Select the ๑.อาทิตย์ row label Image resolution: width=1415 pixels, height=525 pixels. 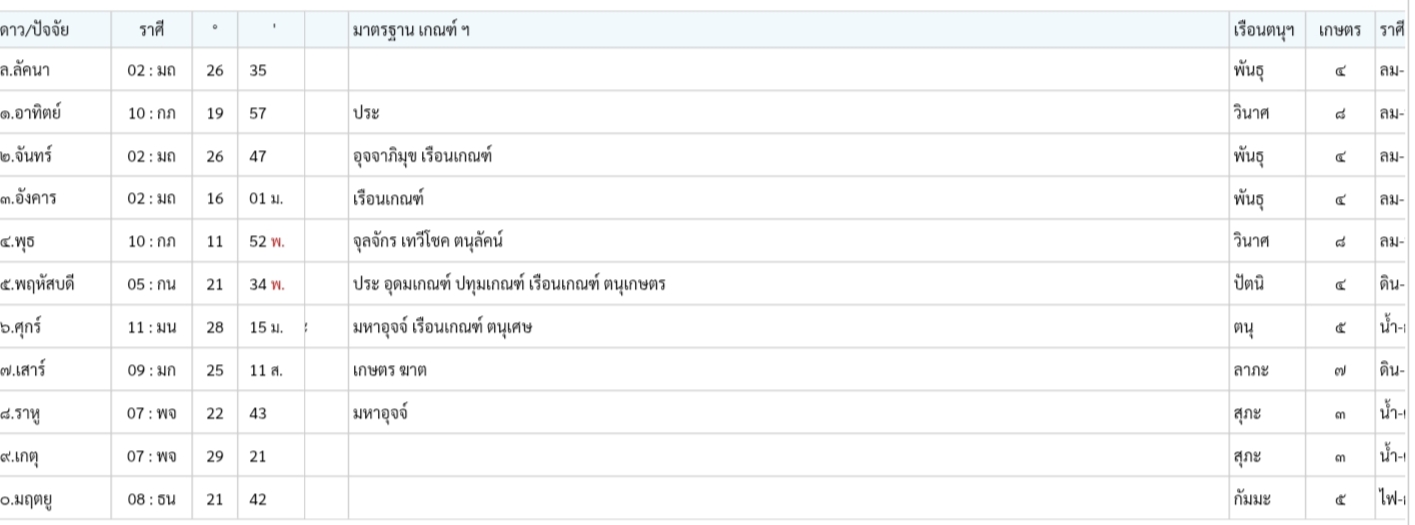coord(30,113)
